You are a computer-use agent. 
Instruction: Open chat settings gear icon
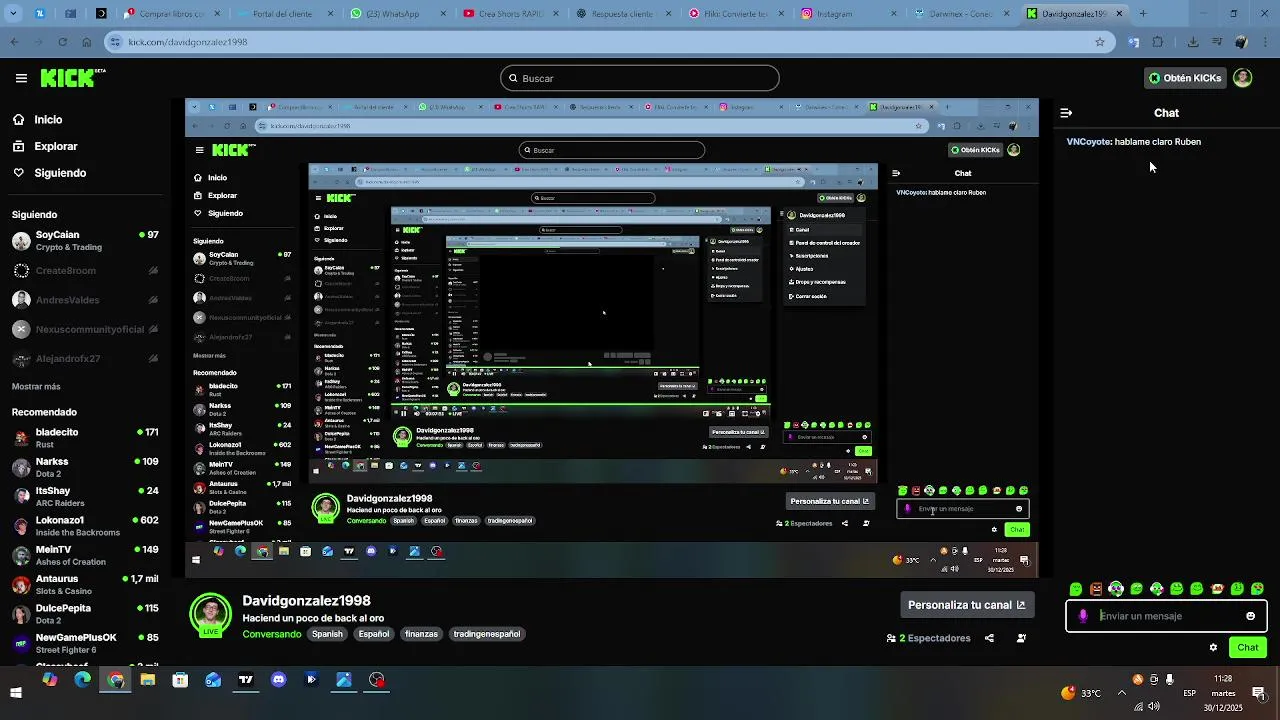click(1213, 647)
